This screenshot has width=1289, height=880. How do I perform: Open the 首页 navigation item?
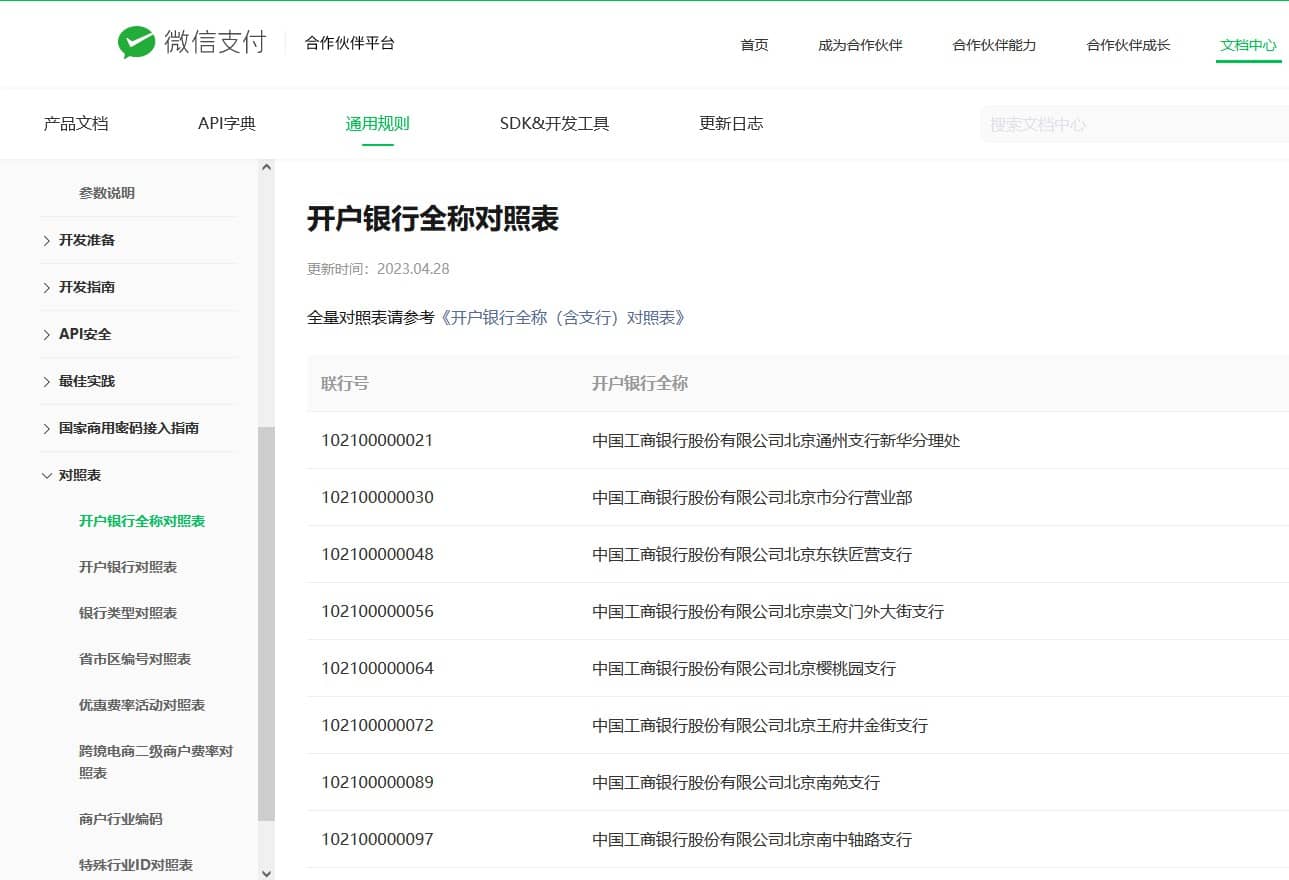point(754,45)
